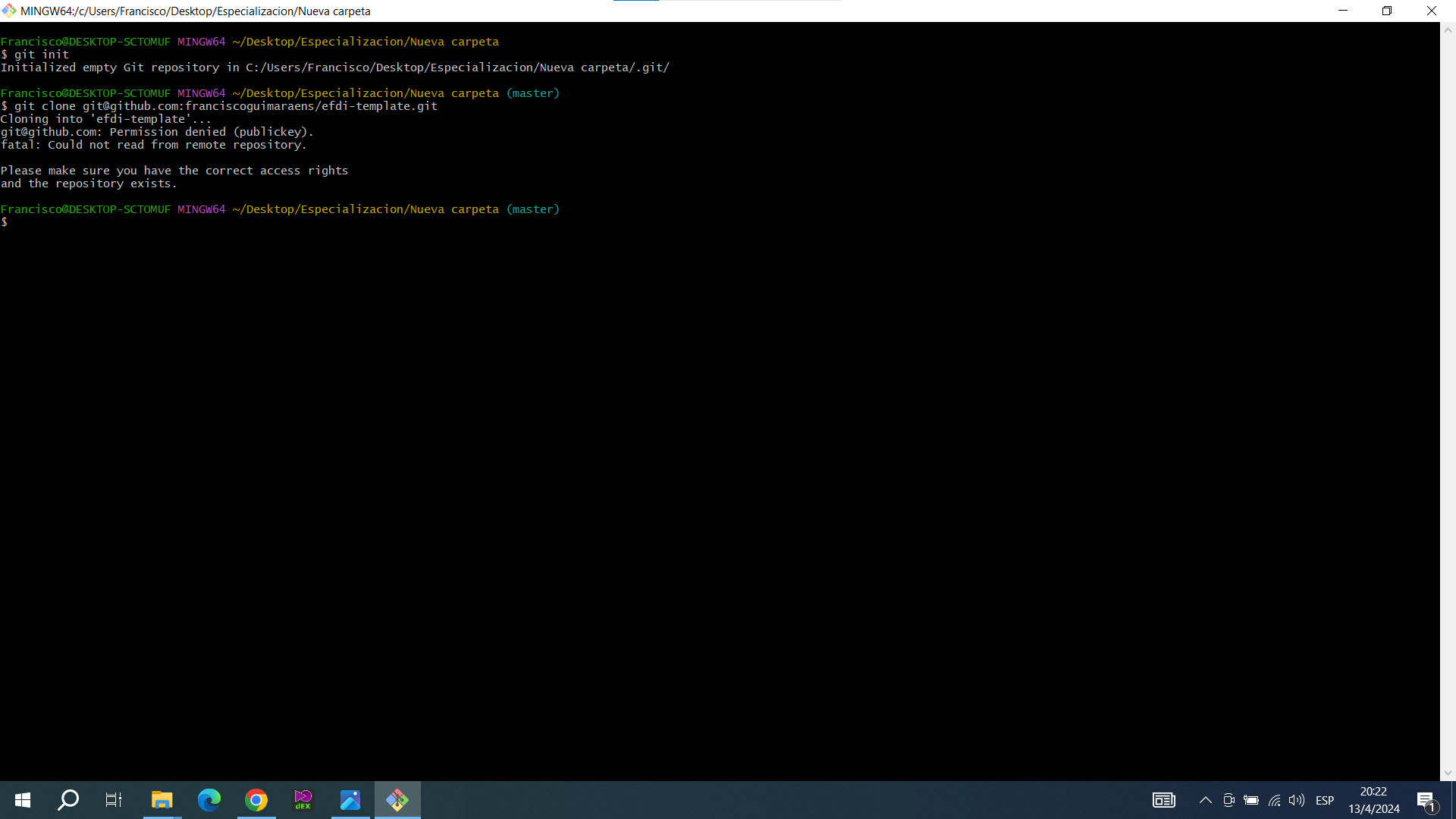Viewport: 1456px width, 819px height.
Task: Click the terminal scrollbar up arrow
Action: coord(1448,30)
